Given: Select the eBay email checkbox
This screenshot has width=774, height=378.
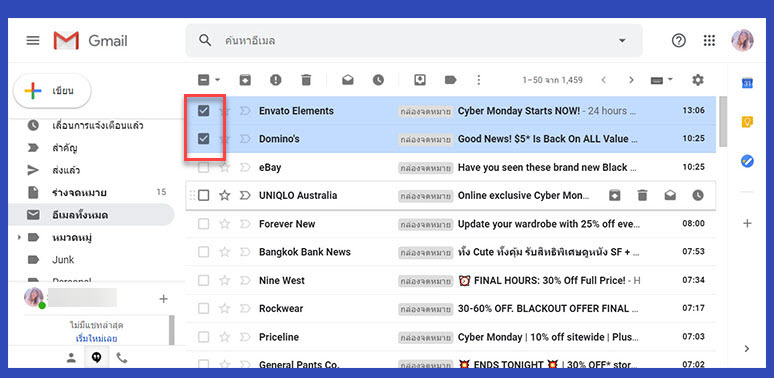Looking at the screenshot, I should (203, 168).
